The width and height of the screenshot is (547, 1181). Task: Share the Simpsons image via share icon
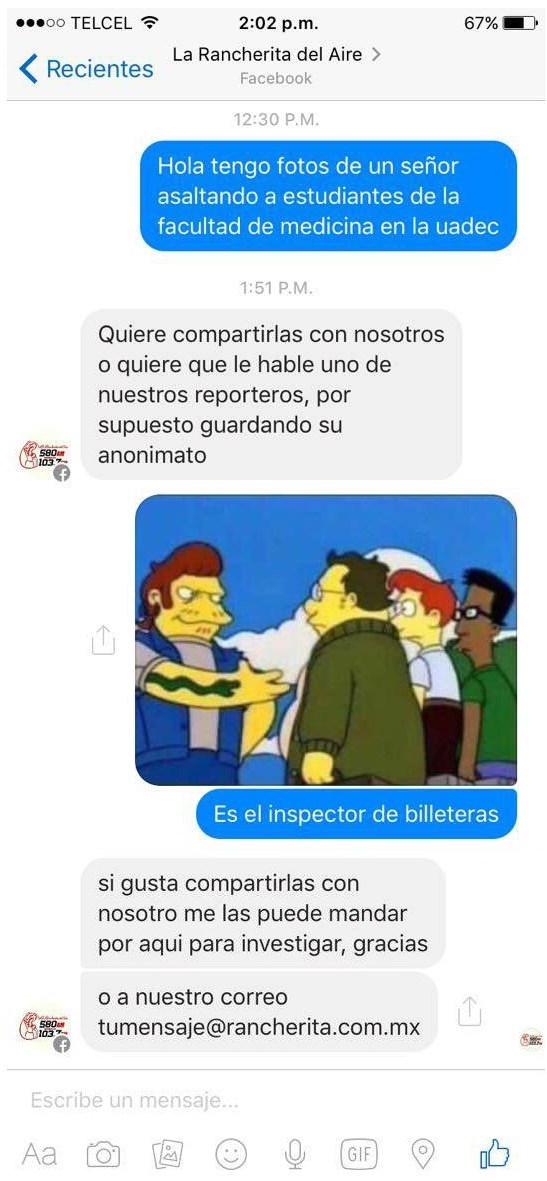coord(103,639)
